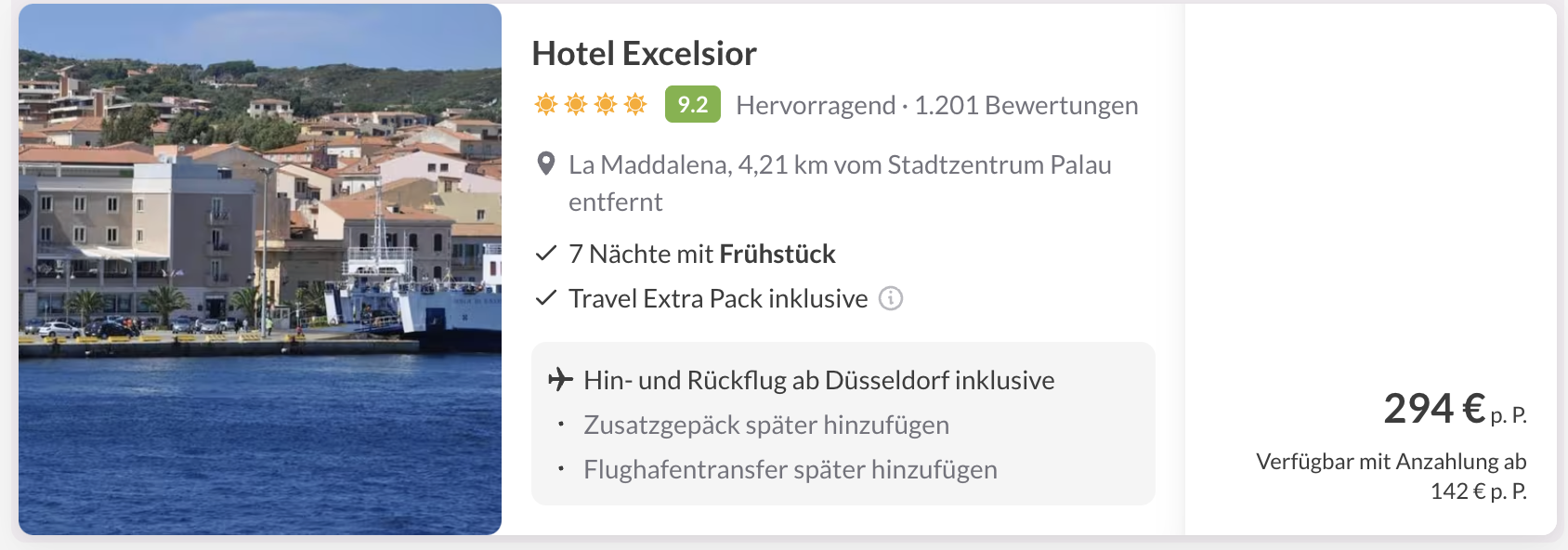This screenshot has height=550, width=1568.
Task: Select Flughafentransfer später hinzufügen
Action: [x=791, y=469]
